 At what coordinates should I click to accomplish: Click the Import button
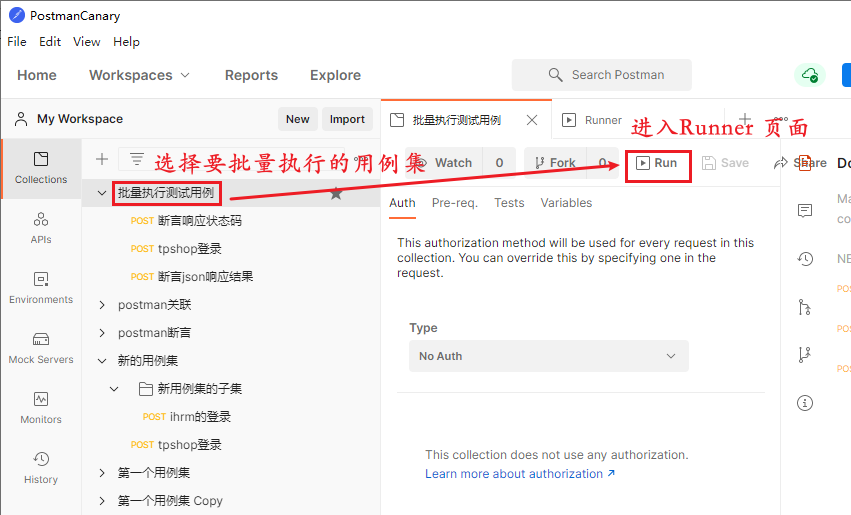click(x=347, y=119)
